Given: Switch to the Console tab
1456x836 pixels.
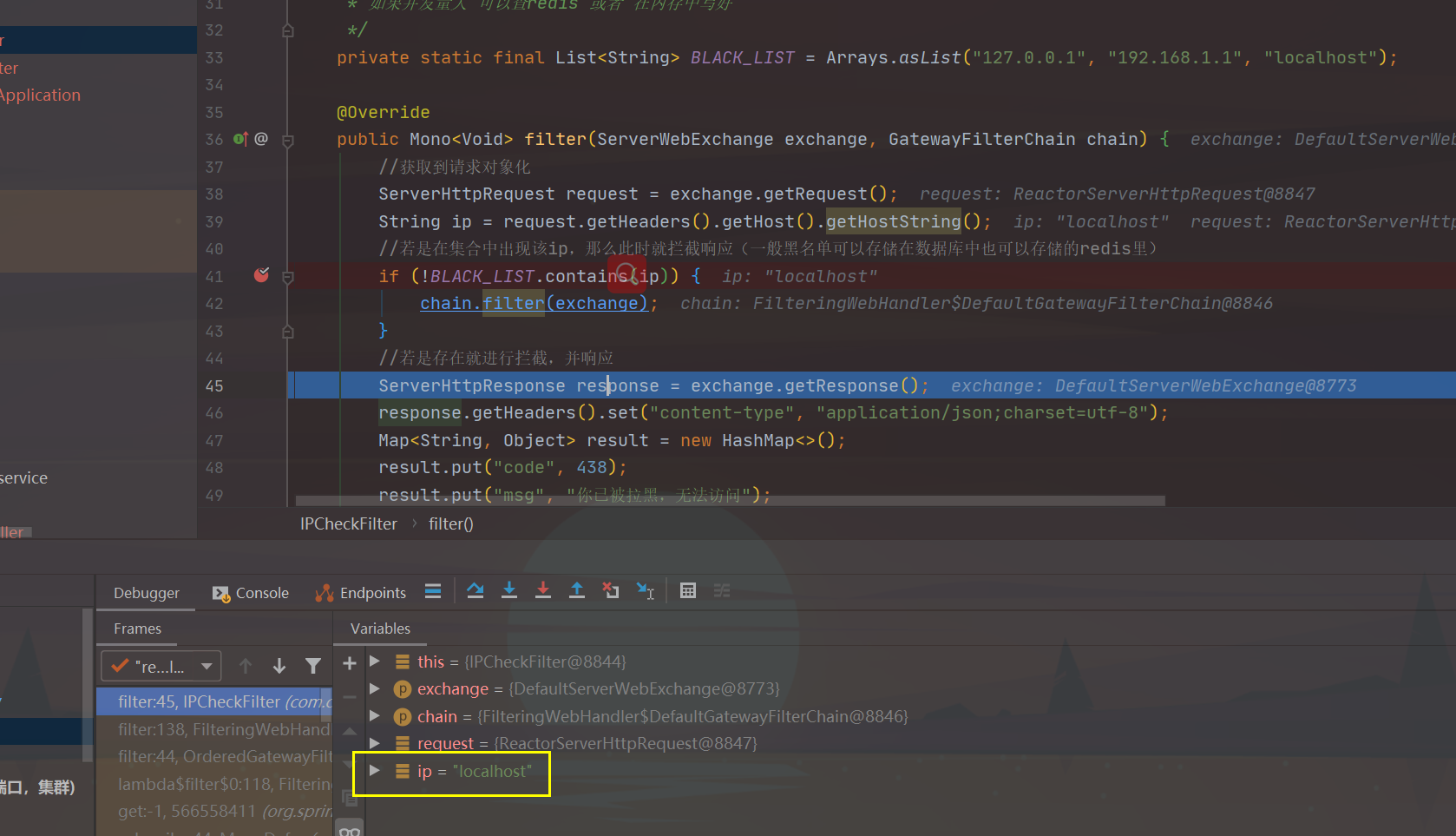Looking at the screenshot, I should click(251, 593).
